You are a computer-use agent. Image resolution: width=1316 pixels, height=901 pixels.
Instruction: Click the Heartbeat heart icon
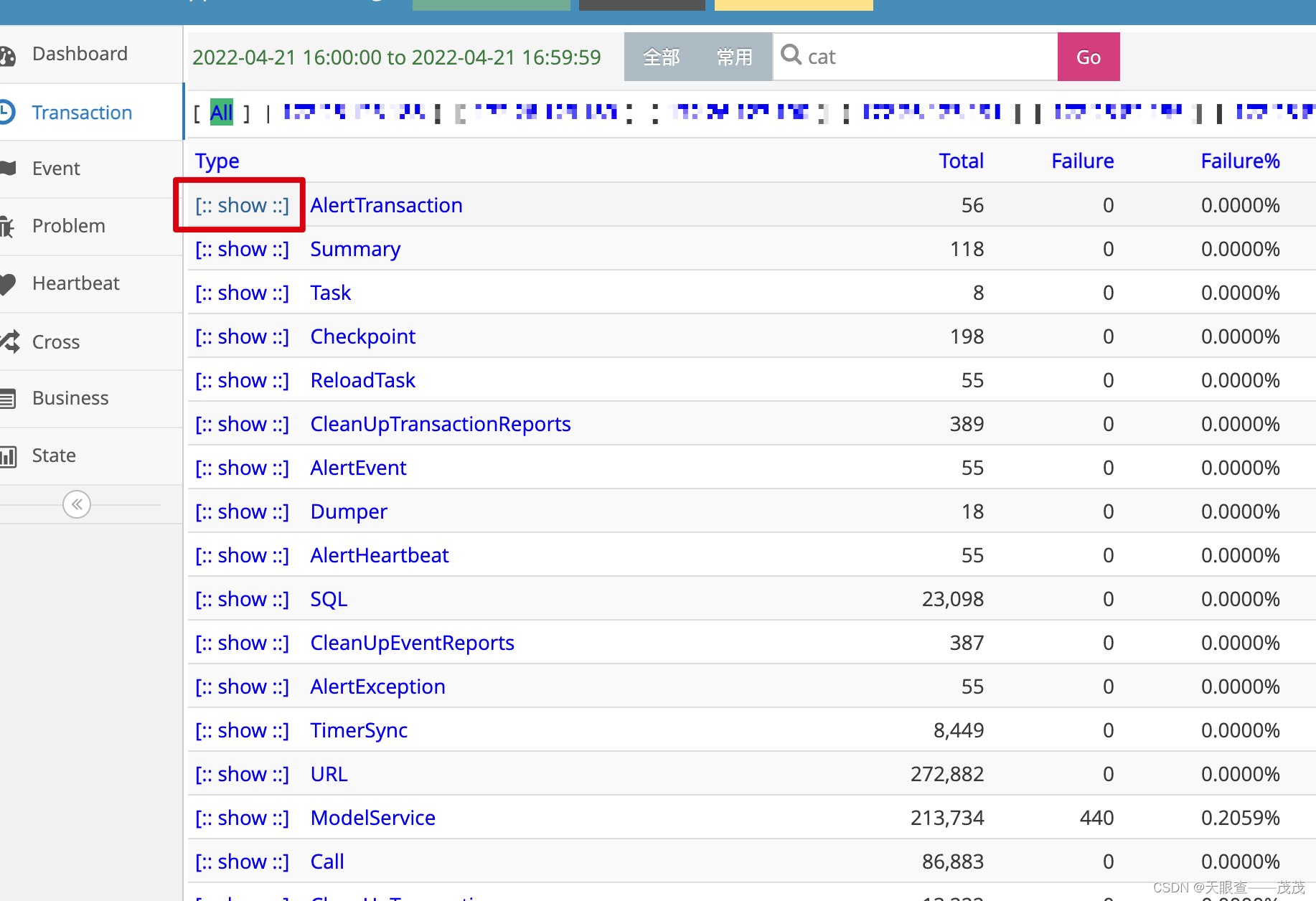[x=7, y=284]
